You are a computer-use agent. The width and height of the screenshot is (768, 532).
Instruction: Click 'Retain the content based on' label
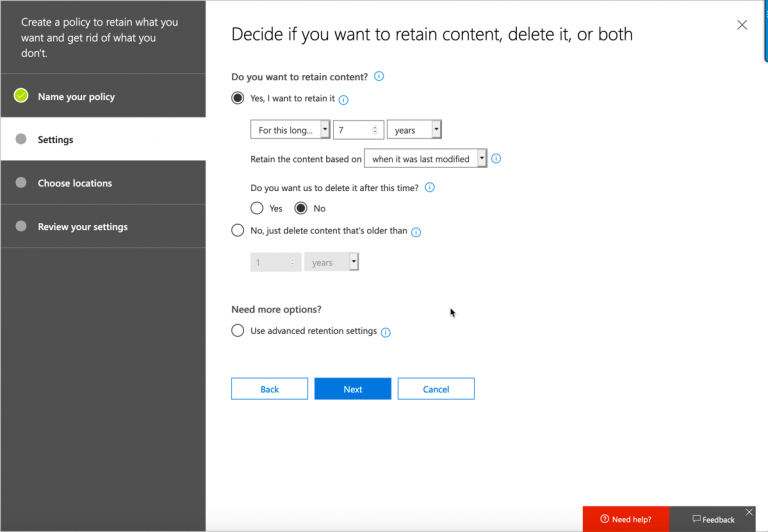(306, 159)
